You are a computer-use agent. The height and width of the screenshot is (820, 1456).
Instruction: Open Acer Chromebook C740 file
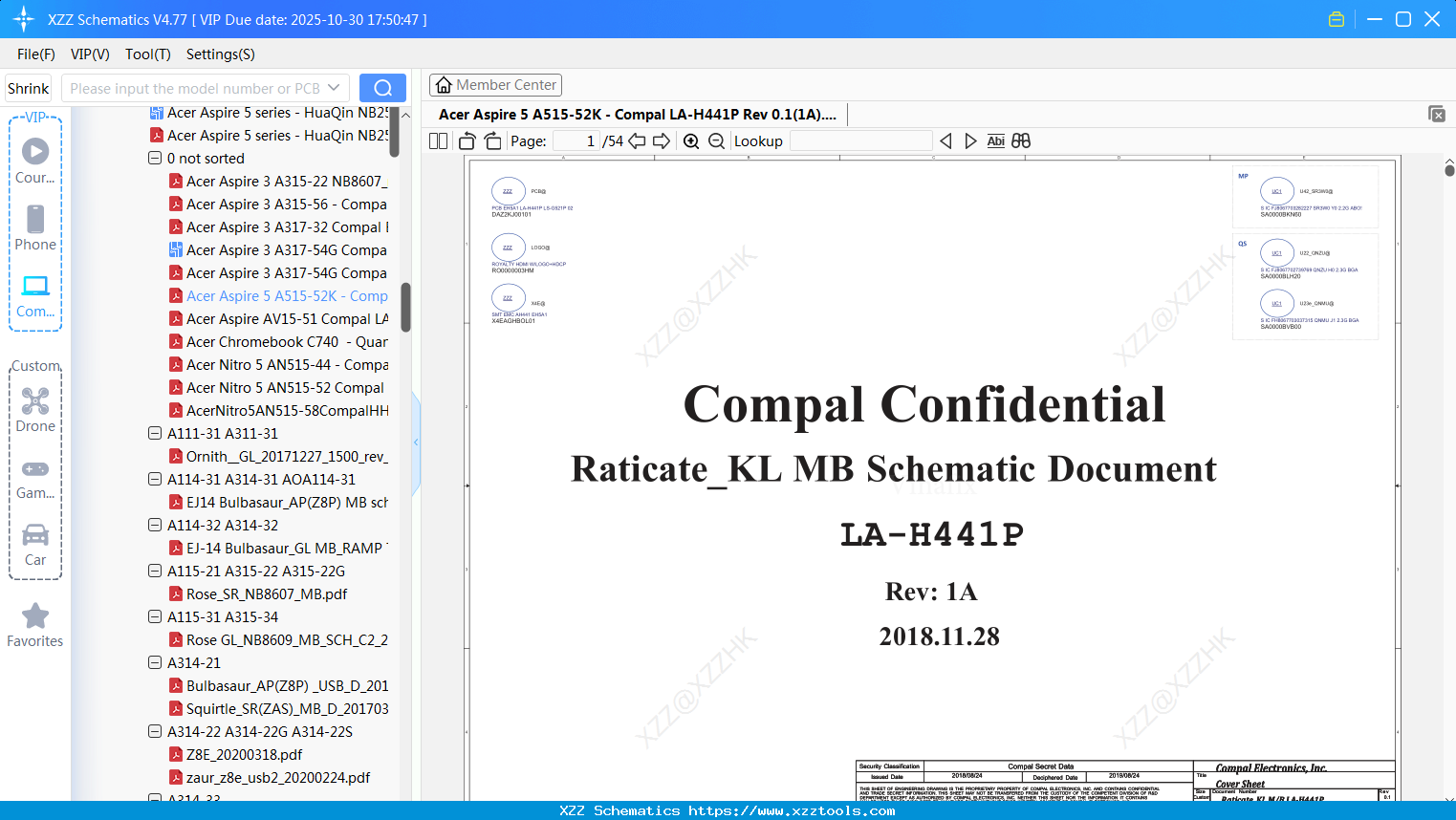tap(279, 342)
